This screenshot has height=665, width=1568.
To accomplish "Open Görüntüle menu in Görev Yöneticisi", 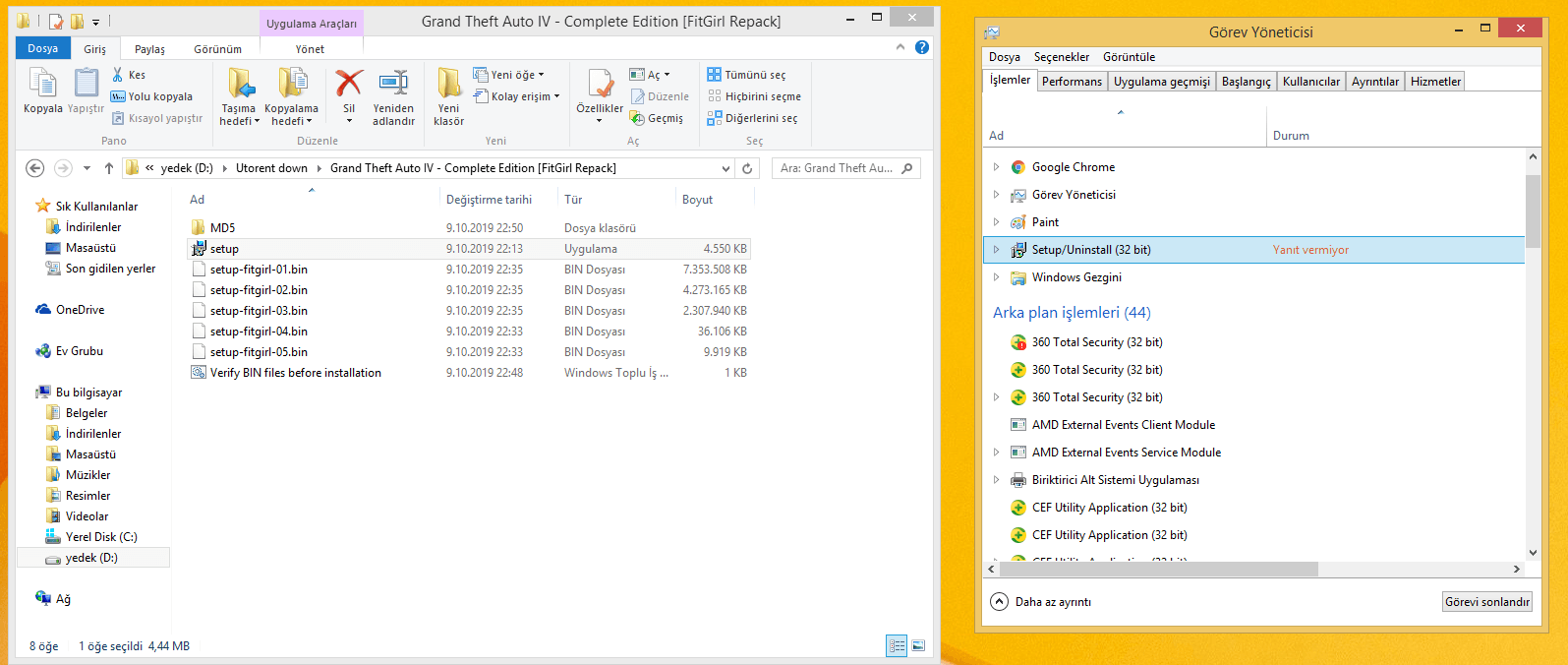I will (1129, 57).
